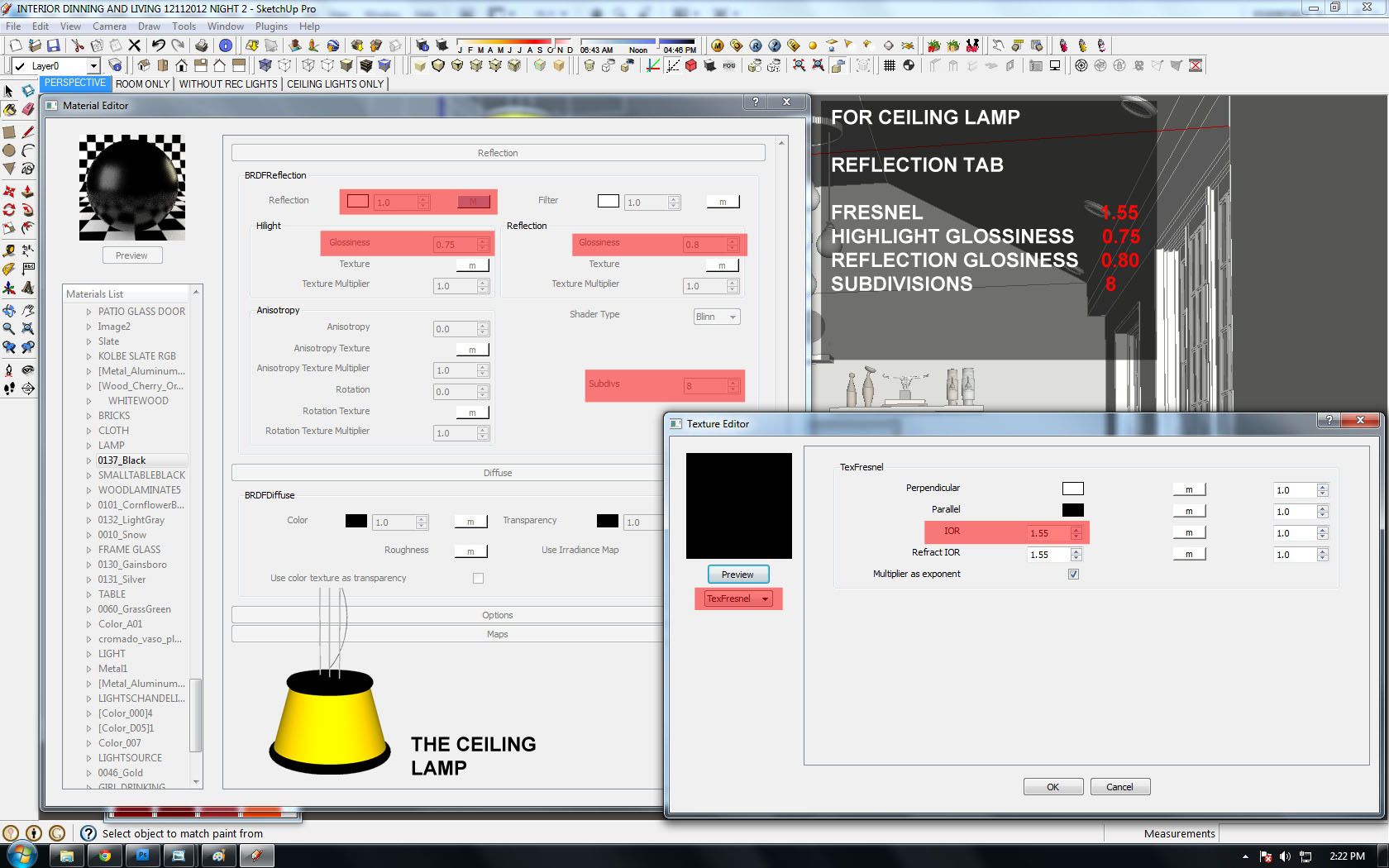The image size is (1389, 868).
Task: Select the Circle tool
Action: tap(9, 150)
